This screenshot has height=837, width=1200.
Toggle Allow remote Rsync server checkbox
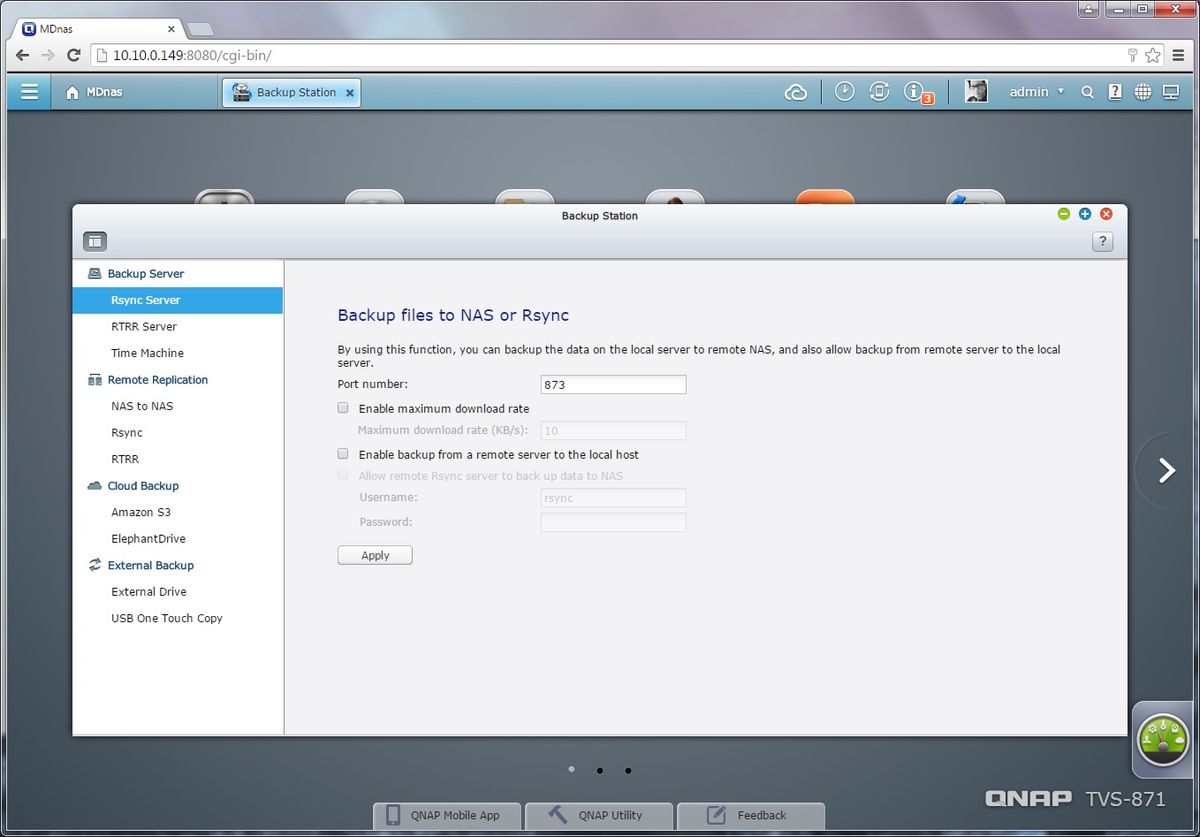tap(343, 476)
